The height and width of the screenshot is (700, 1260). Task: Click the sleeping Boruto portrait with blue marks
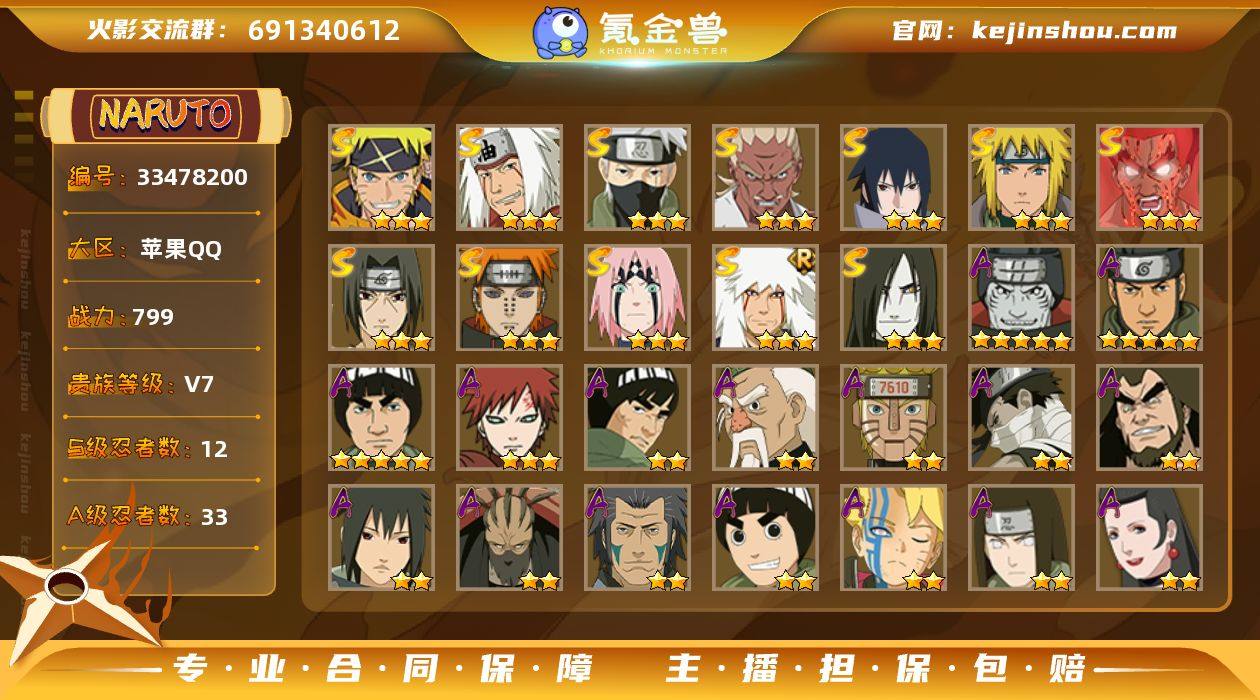[893, 538]
